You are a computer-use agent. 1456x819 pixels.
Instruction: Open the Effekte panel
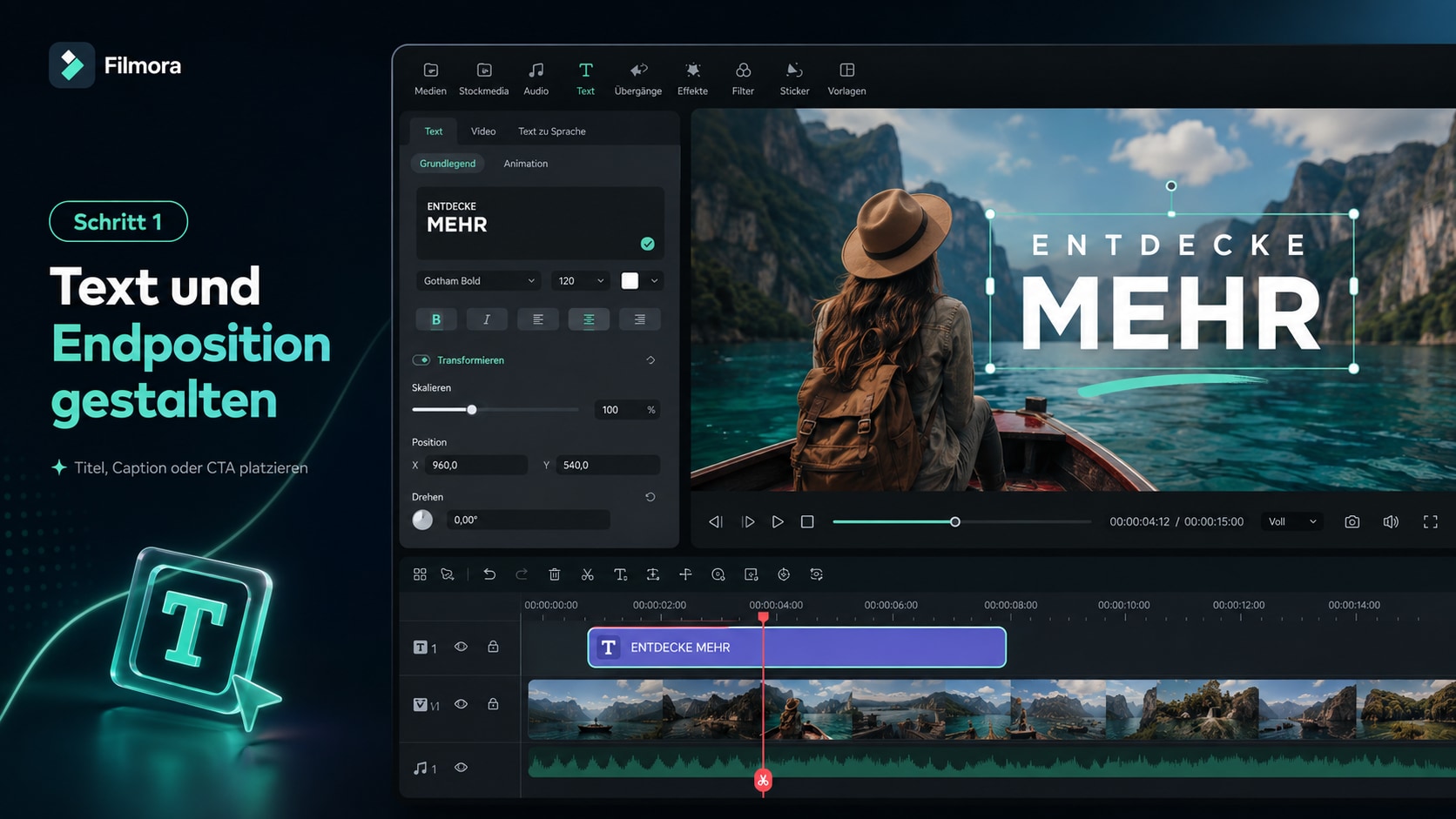(692, 78)
